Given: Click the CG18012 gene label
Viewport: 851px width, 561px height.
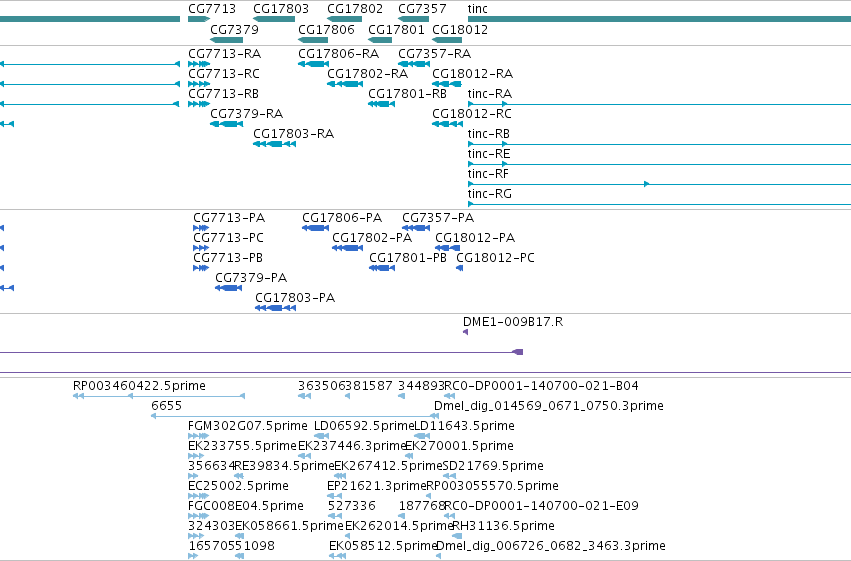Looking at the screenshot, I should point(460,29).
